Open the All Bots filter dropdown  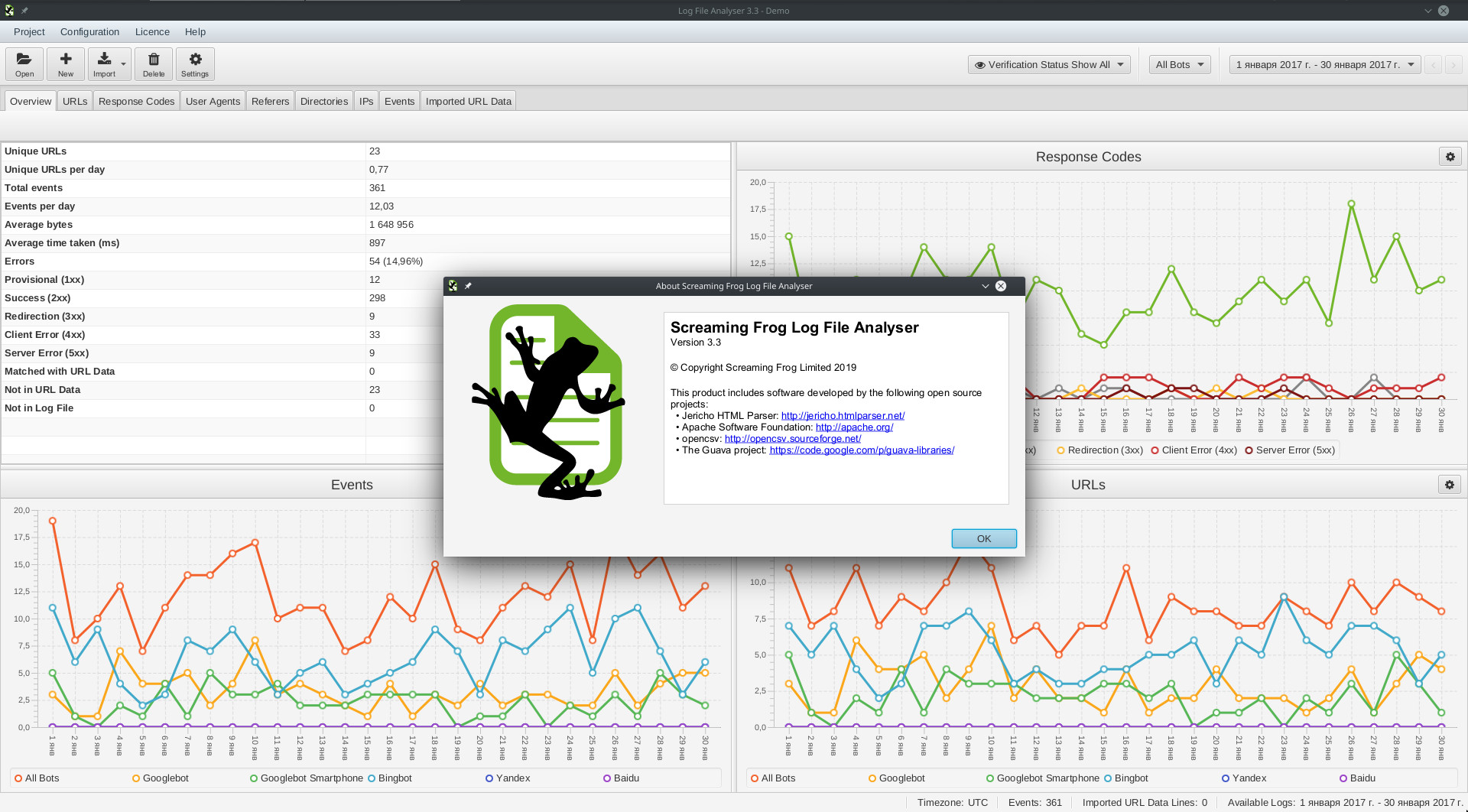point(1180,65)
